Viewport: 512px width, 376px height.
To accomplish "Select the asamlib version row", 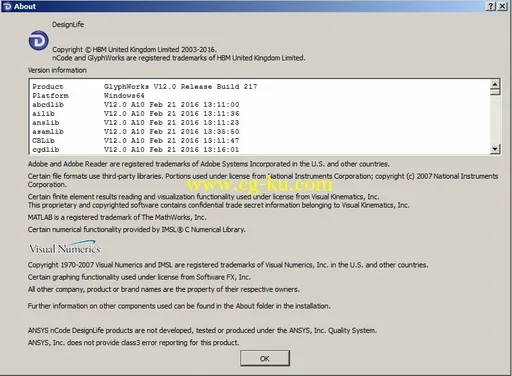I will (136, 132).
